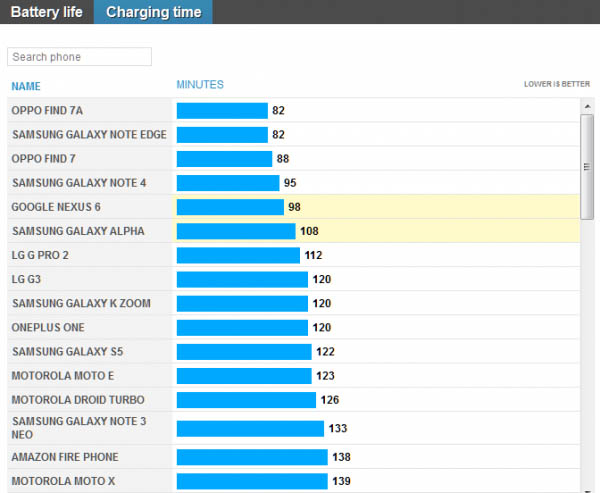
Task: Click the Motorola Droid Turbo bar
Action: point(246,400)
